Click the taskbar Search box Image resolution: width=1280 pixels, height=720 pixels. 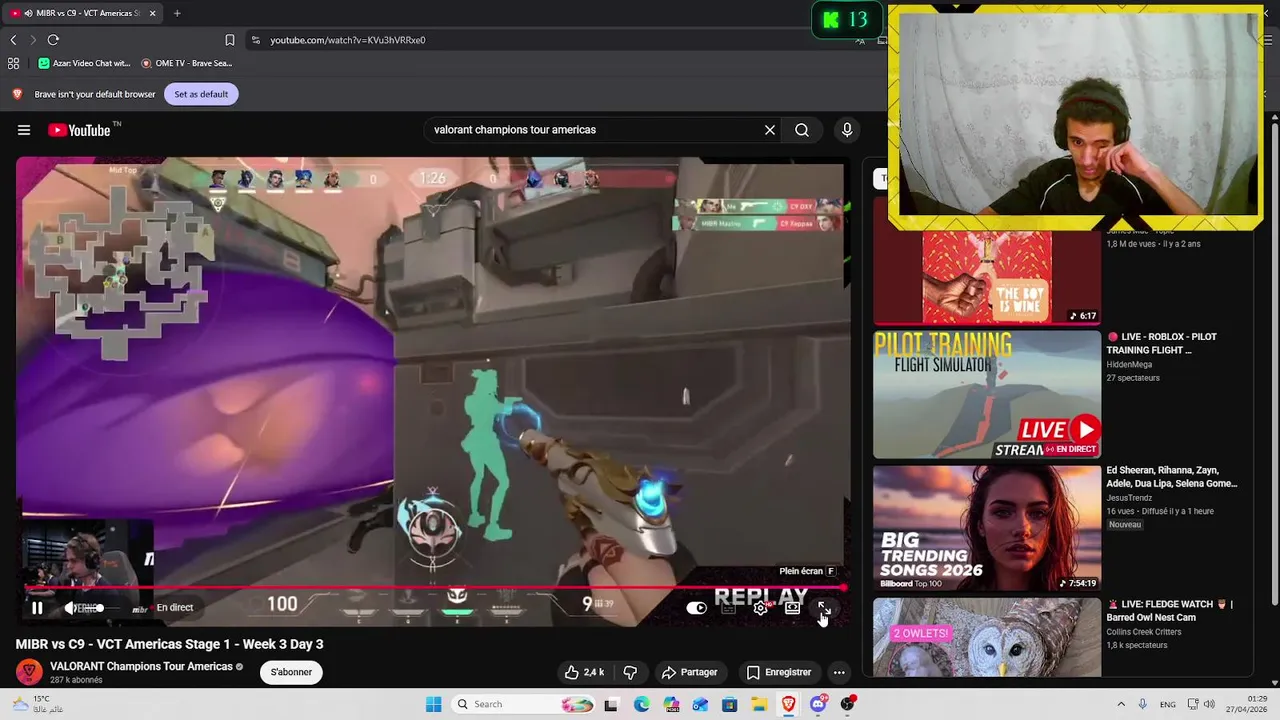[x=523, y=704]
